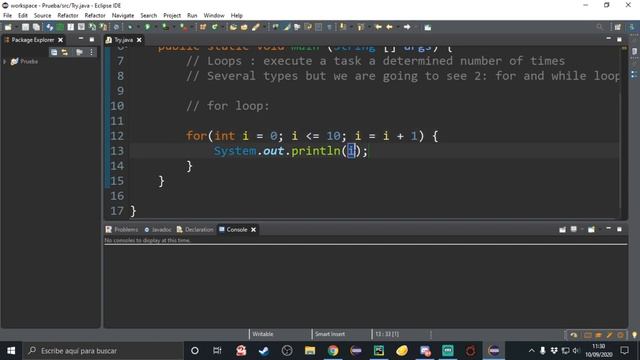Click the Display Selected Console icon
This screenshot has height=360, width=640.
click(x=574, y=229)
